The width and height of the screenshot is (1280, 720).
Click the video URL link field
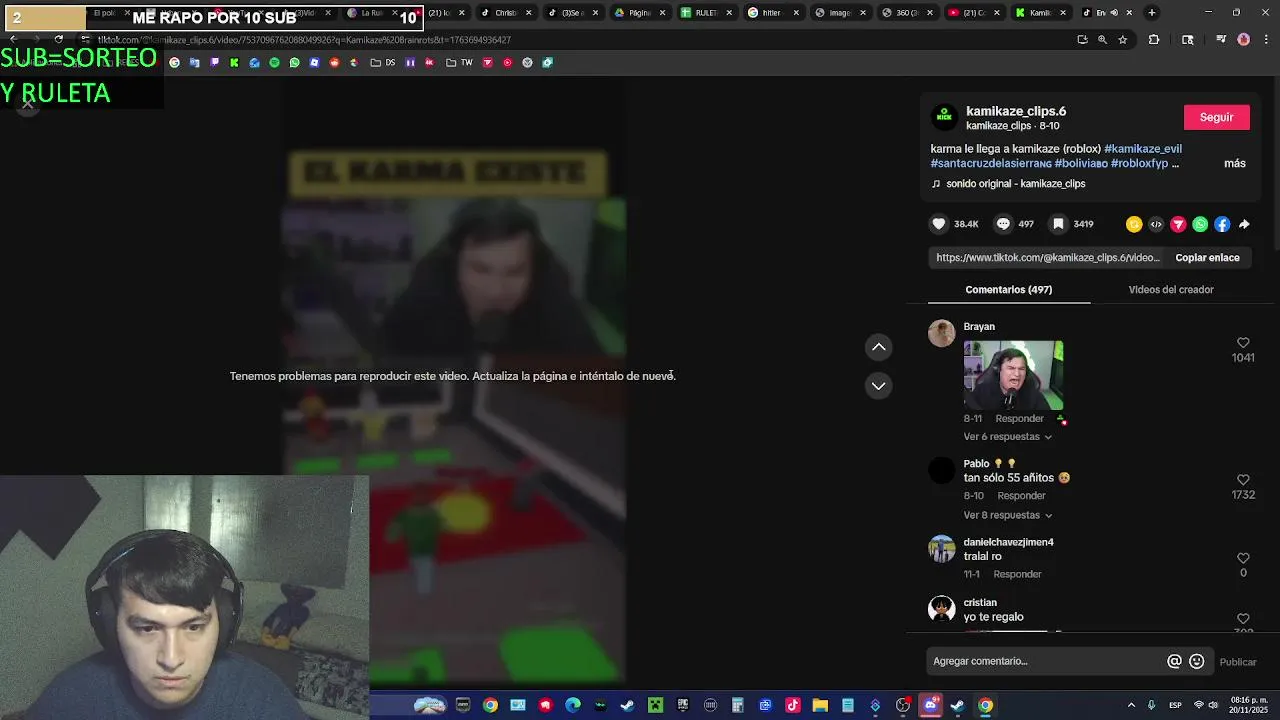(x=1047, y=258)
